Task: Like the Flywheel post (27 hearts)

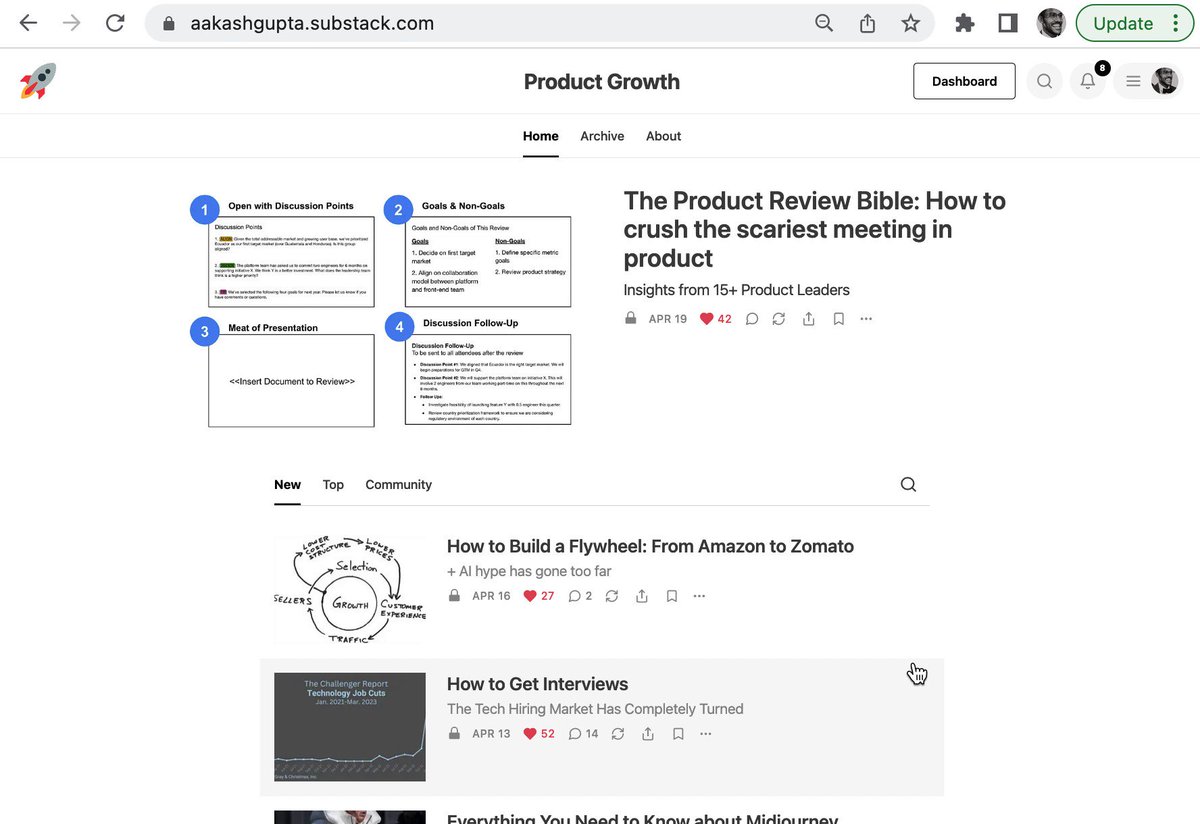Action: click(x=538, y=596)
